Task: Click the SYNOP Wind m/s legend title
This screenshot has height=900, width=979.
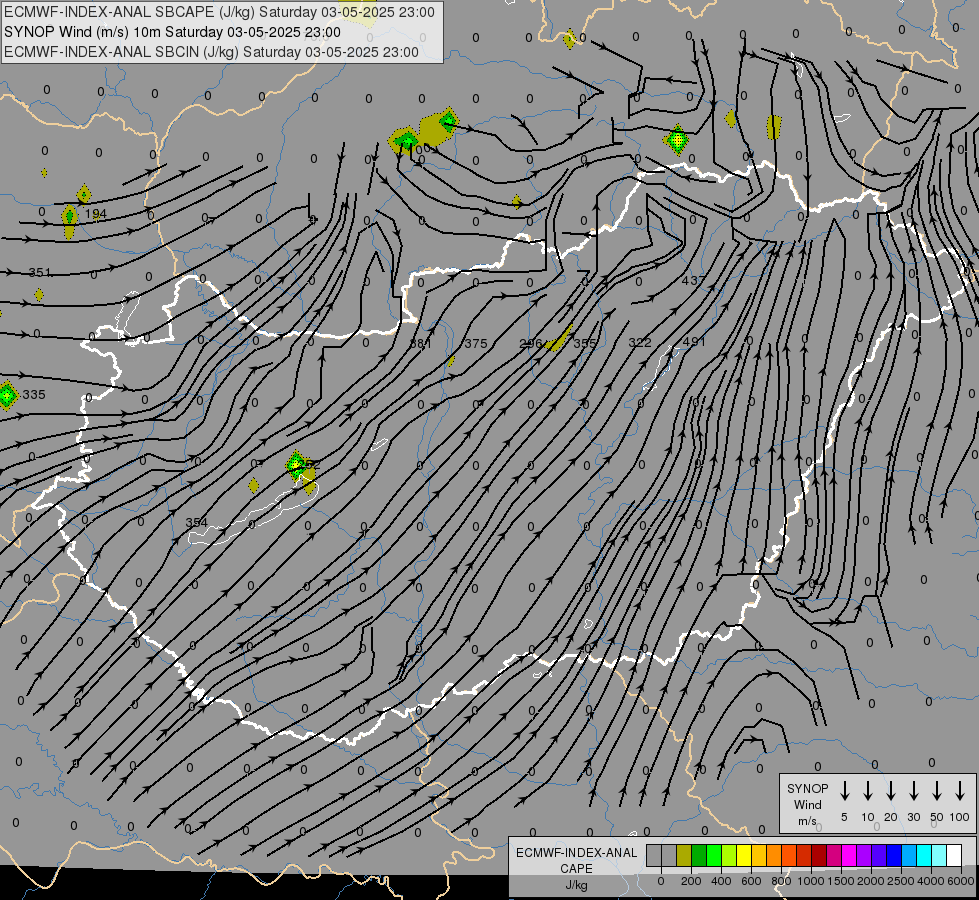Action: coord(807,804)
